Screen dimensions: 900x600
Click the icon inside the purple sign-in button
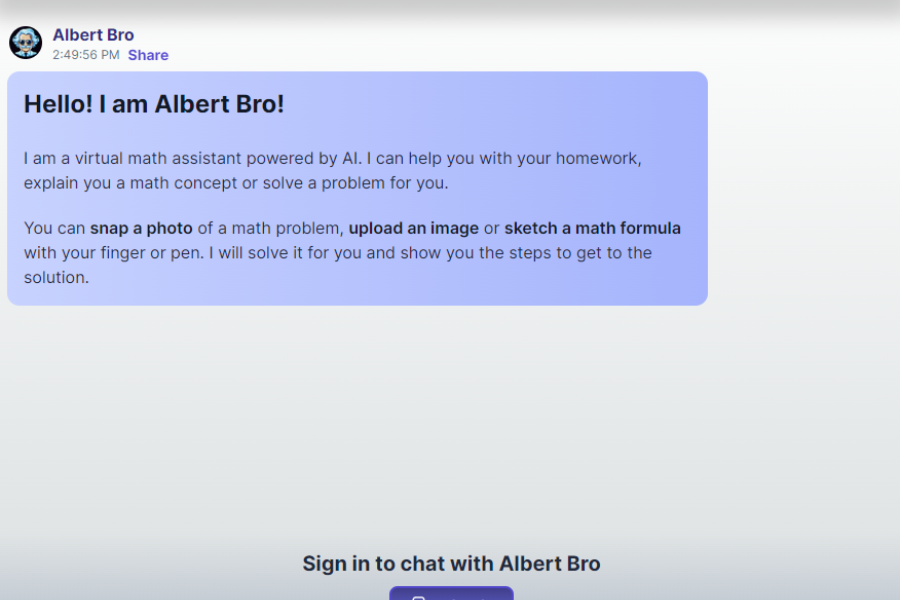(x=417, y=596)
